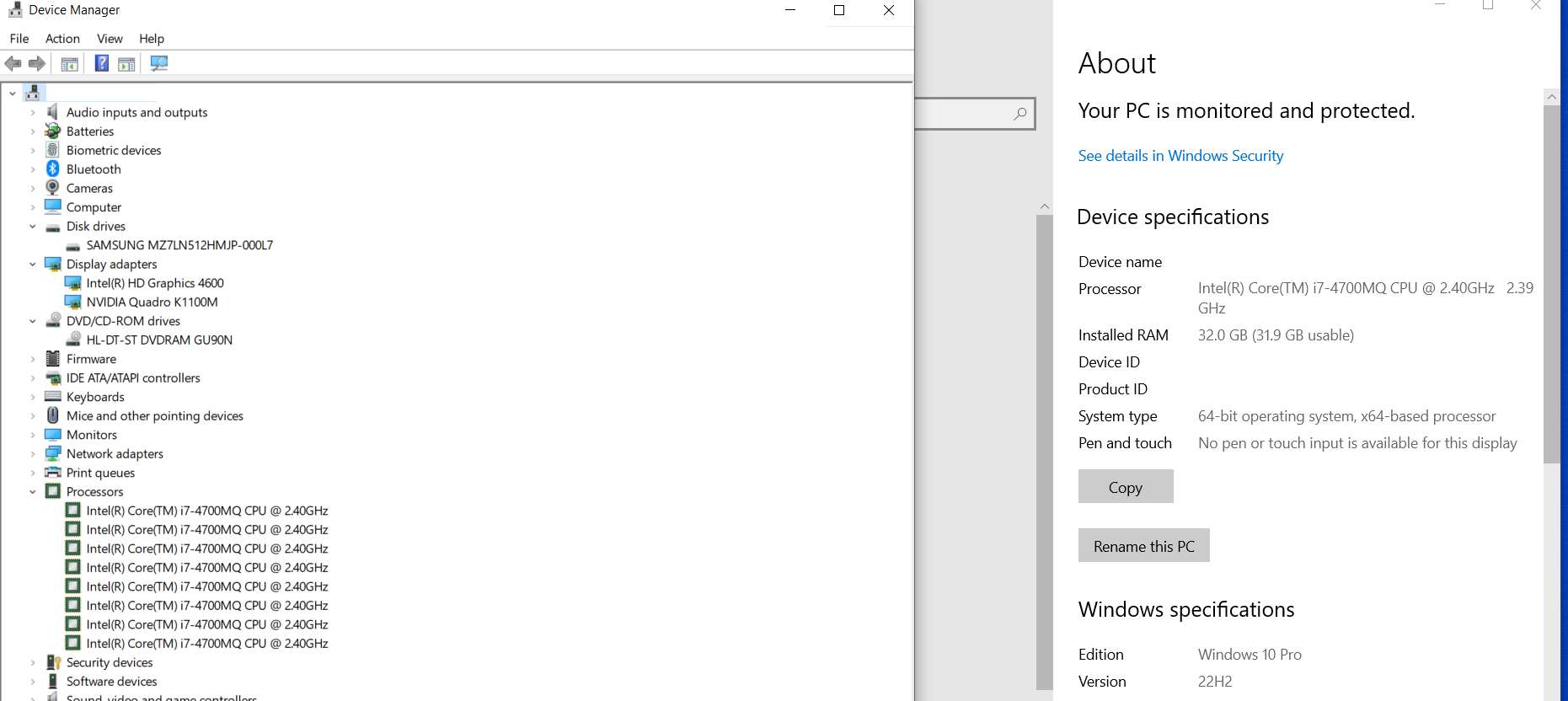Screen dimensions: 1568x701
Task: Click the Display adapters category icon
Action: click(x=53, y=264)
